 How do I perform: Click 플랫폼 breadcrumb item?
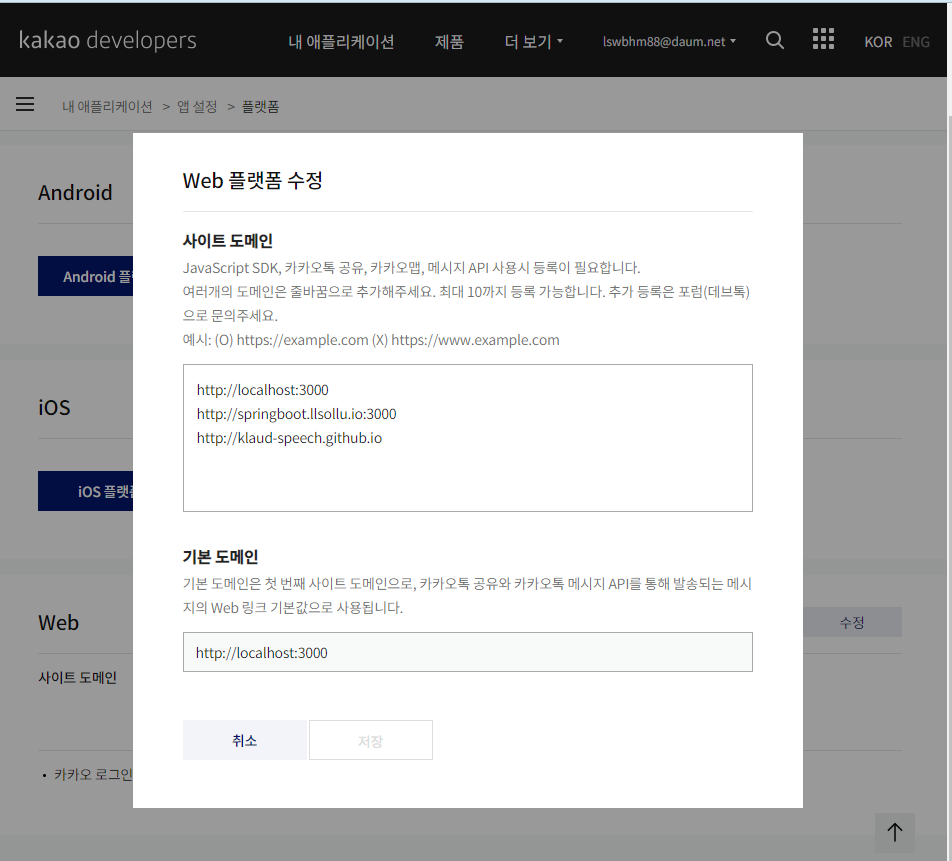260,107
